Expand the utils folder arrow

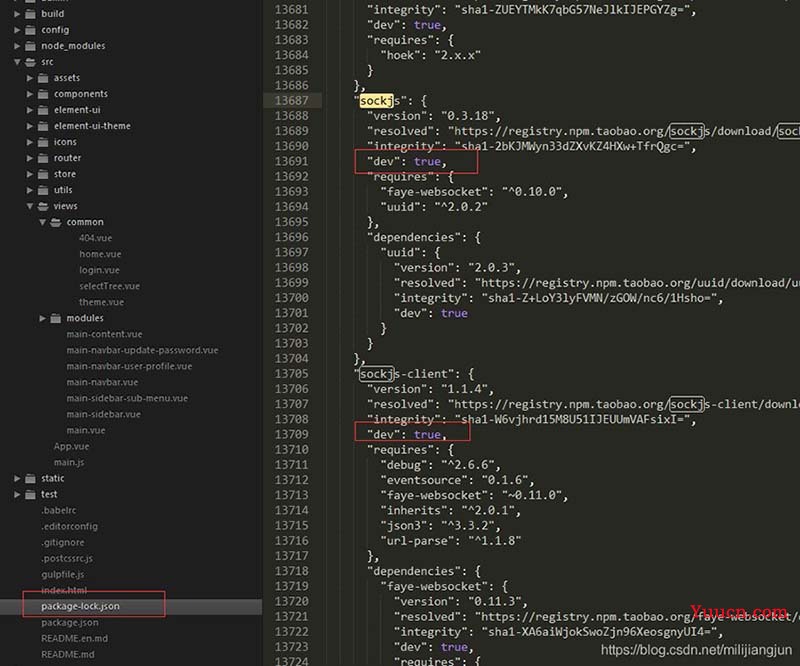30,190
